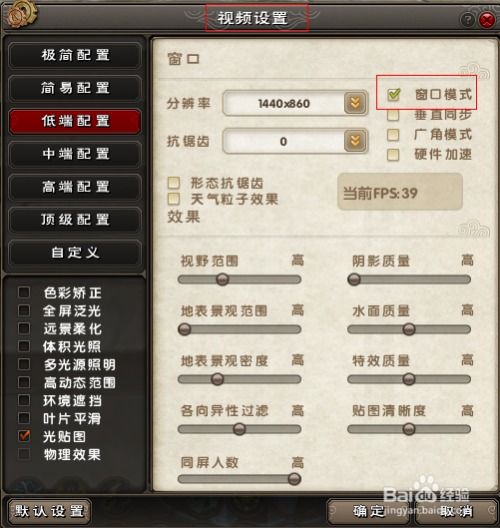
Task: Click the 默认设置 button
Action: click(49, 511)
